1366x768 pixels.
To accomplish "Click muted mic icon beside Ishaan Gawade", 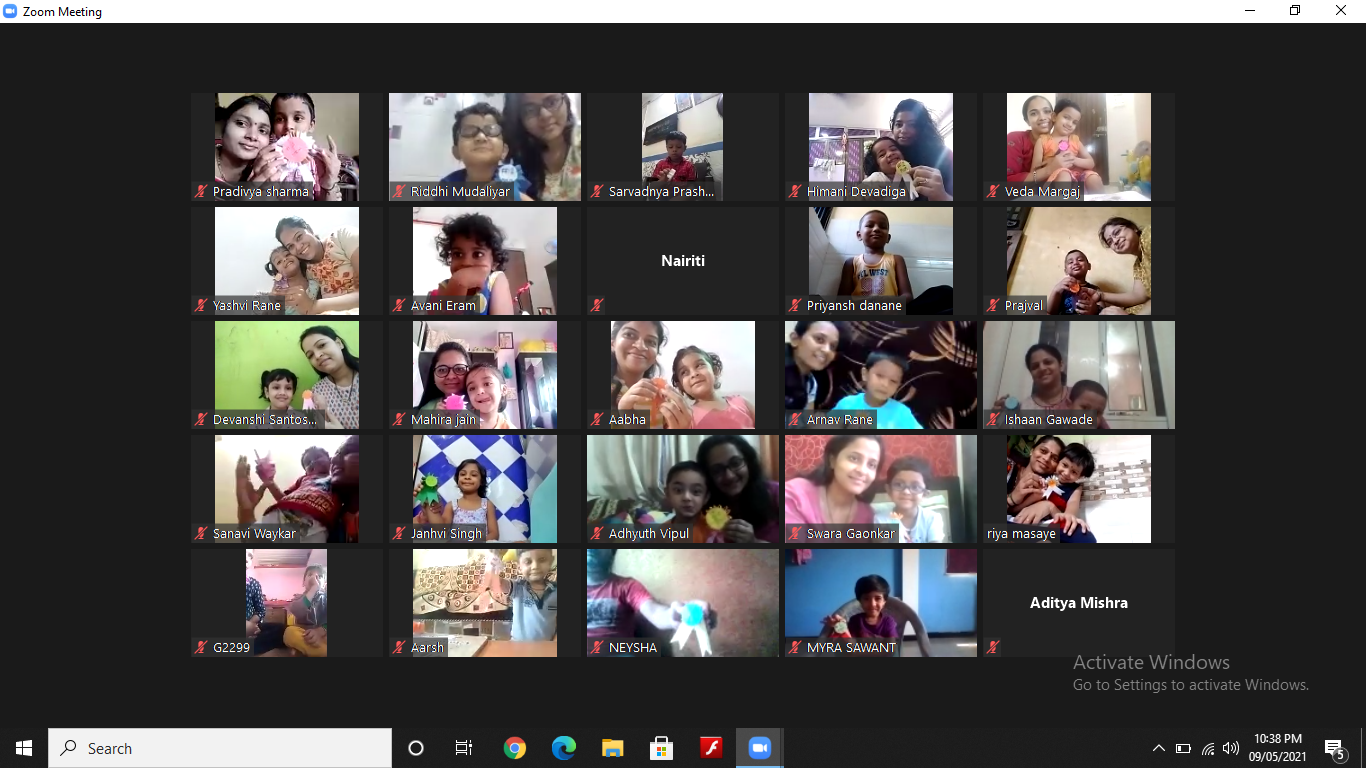I will pyautogui.click(x=993, y=419).
